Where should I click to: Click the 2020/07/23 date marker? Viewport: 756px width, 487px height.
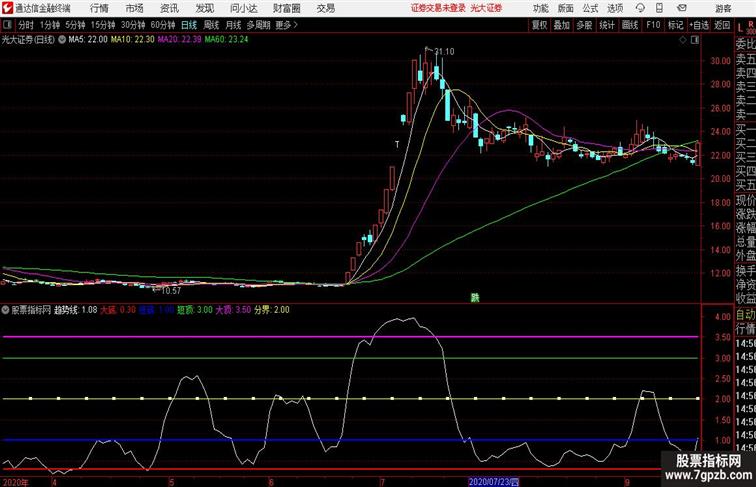(494, 482)
